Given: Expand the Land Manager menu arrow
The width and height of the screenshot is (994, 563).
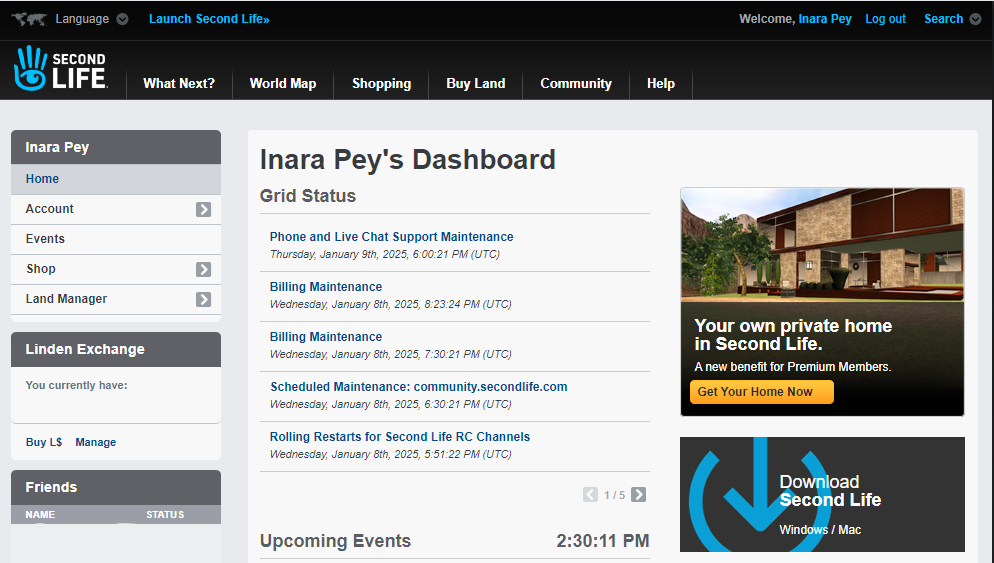Looking at the screenshot, I should 203,299.
